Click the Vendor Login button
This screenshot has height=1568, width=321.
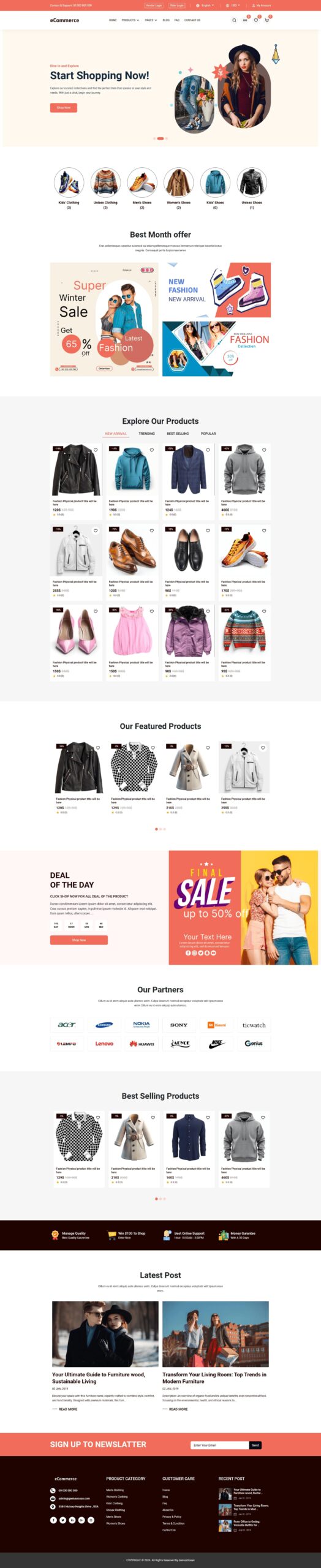pyautogui.click(x=154, y=5)
